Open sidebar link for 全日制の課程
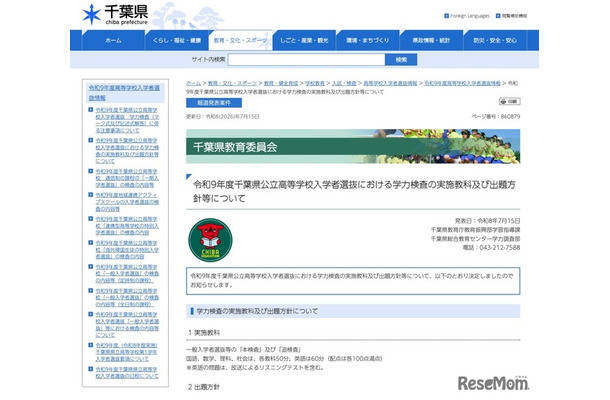This screenshot has height=400, width=610. pos(127,298)
